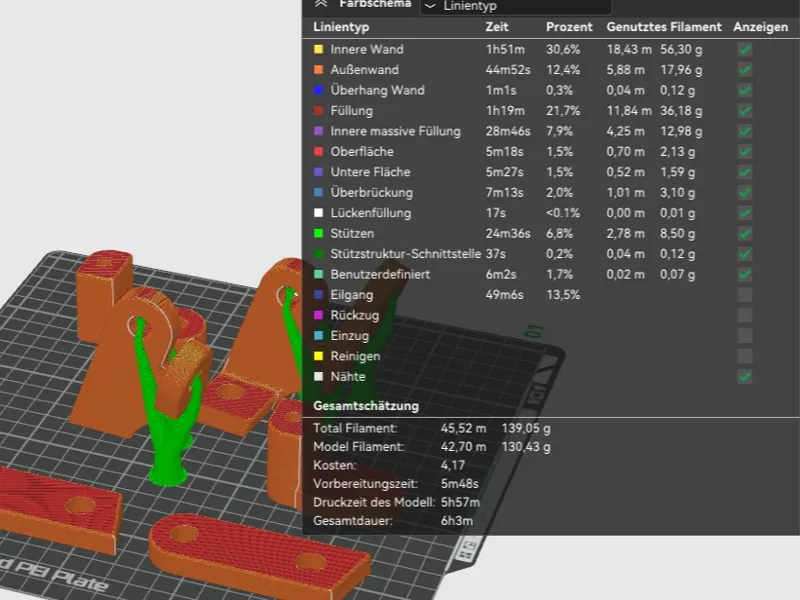Viewport: 800px width, 600px height.
Task: Click the Genutztes Filament column header
Action: click(664, 27)
